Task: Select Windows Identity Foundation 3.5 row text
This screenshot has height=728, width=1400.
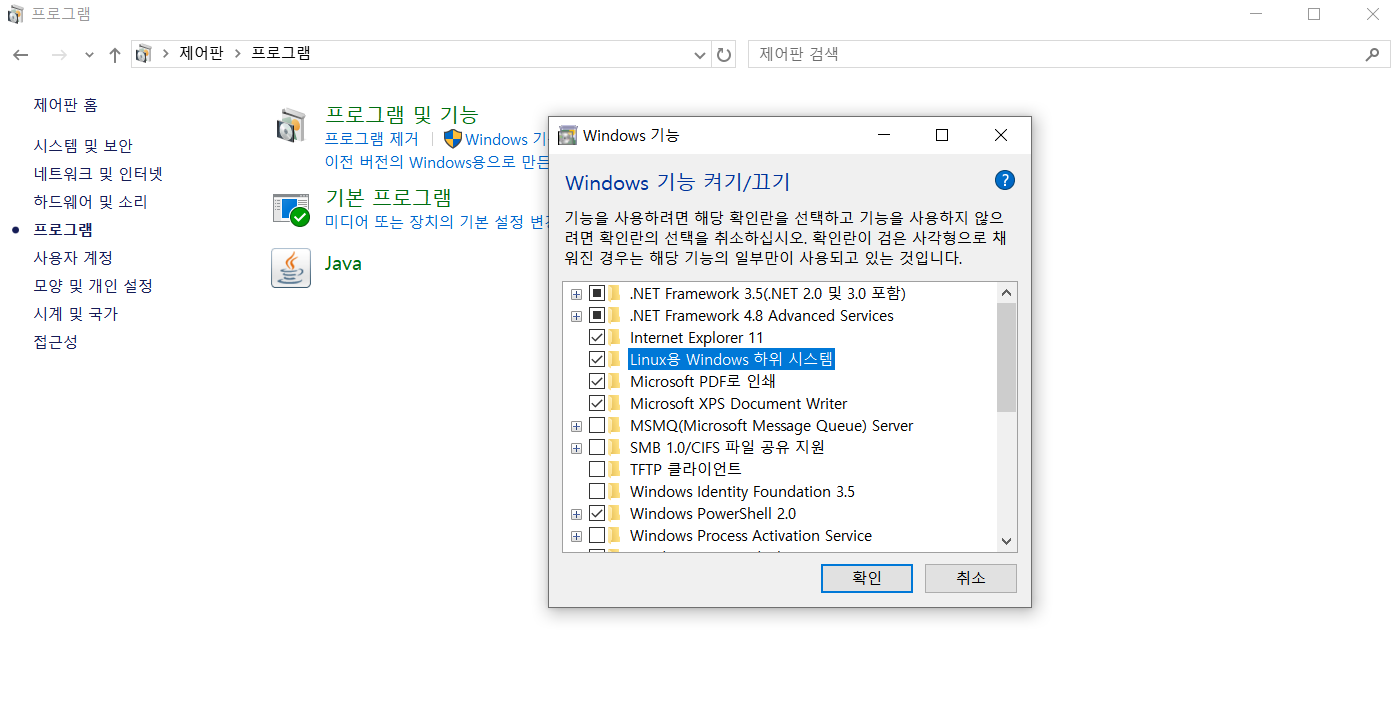Action: point(742,491)
